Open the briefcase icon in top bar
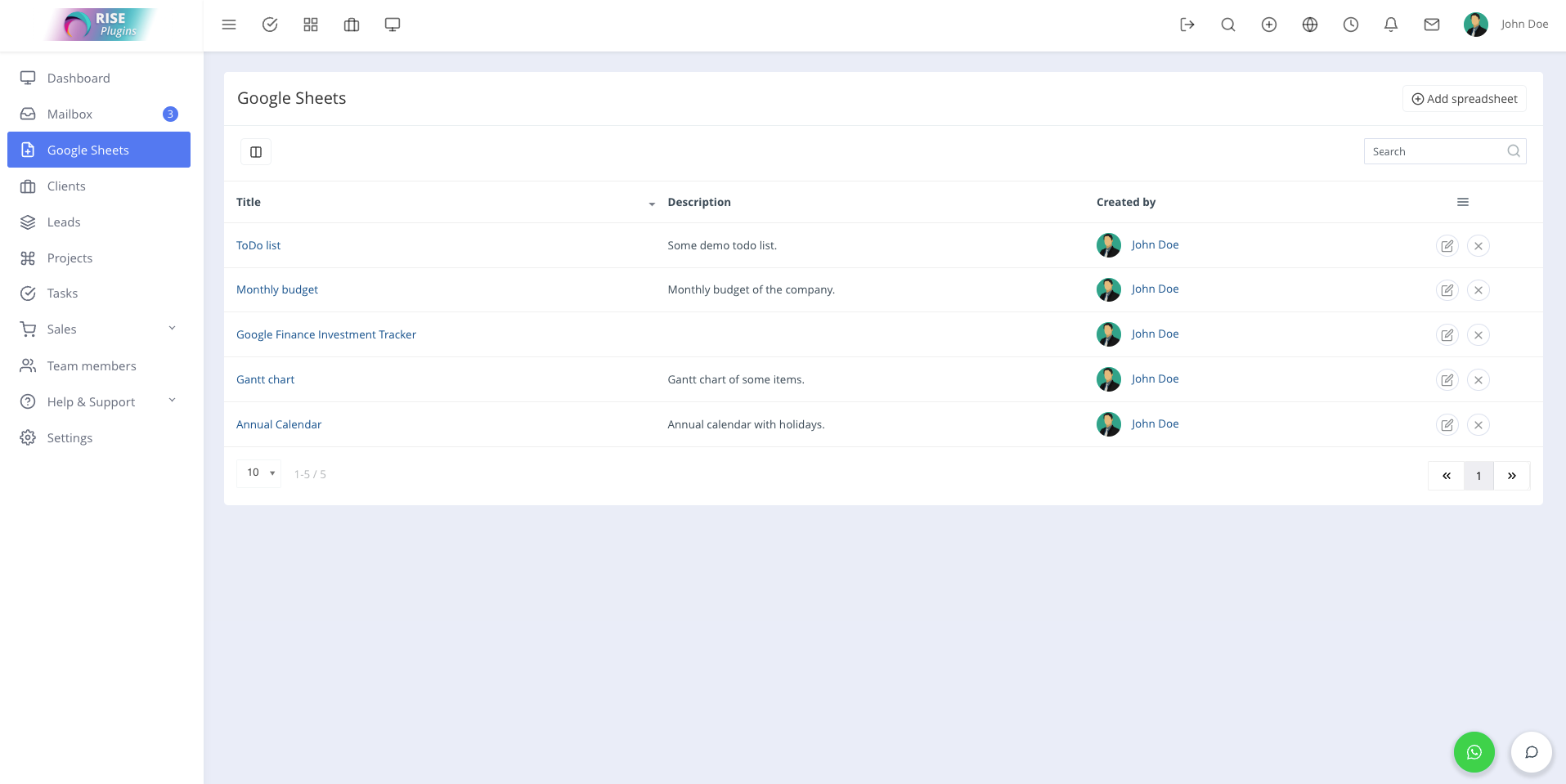The width and height of the screenshot is (1566, 784). point(352,25)
